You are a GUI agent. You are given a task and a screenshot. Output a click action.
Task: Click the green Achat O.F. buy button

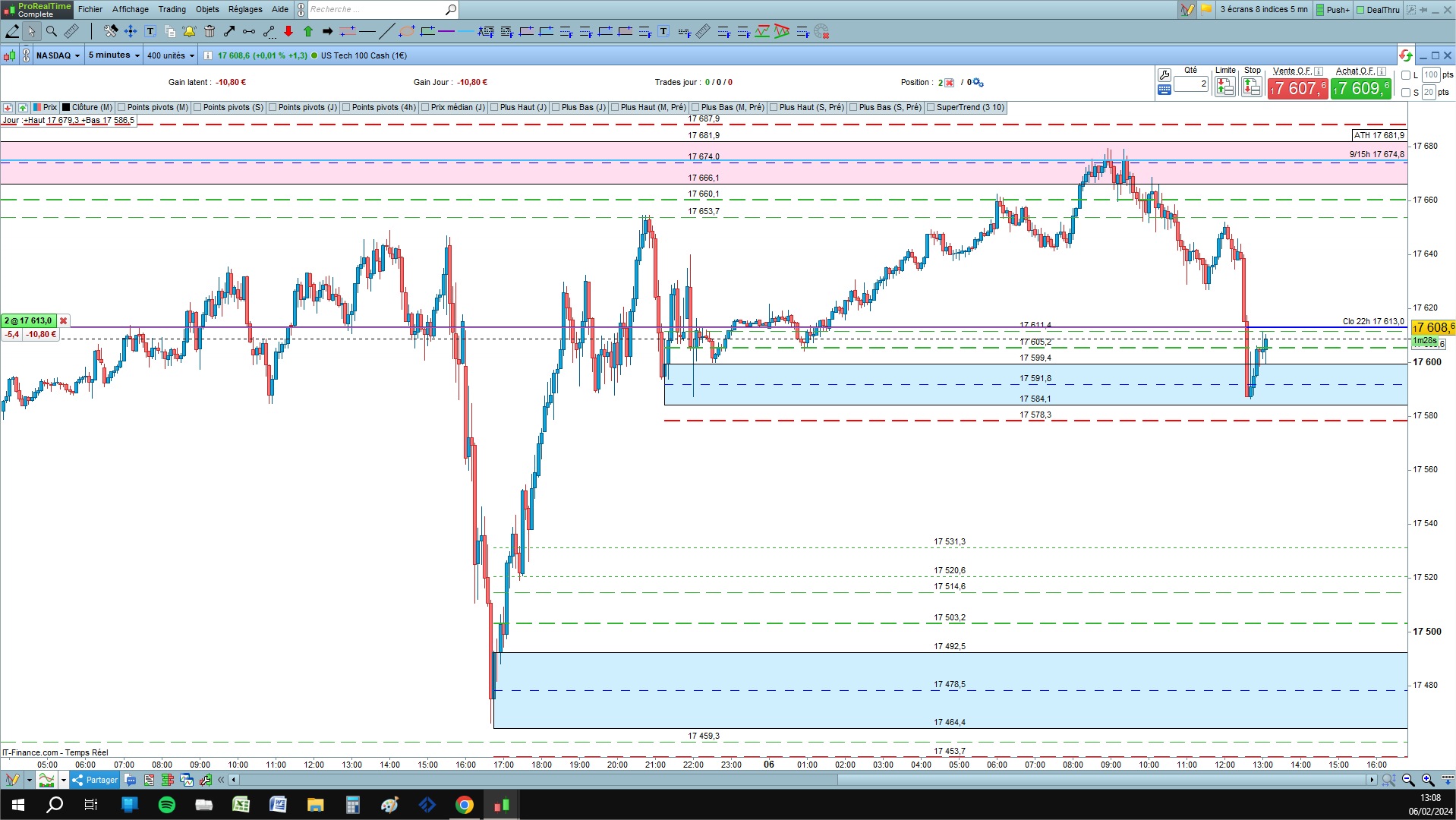(1360, 89)
